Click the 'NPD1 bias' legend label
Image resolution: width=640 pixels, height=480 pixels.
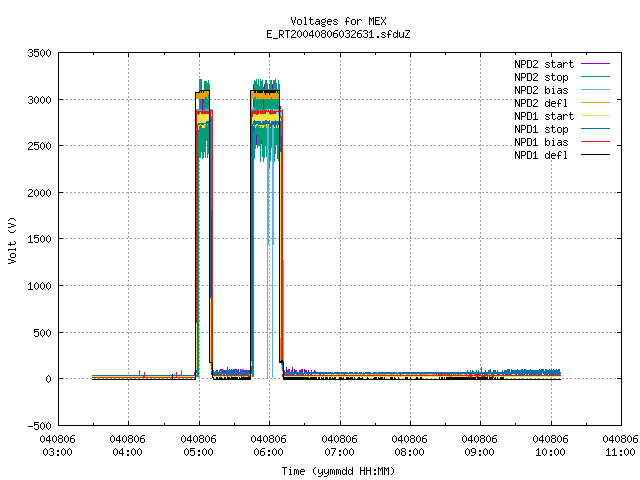point(541,142)
